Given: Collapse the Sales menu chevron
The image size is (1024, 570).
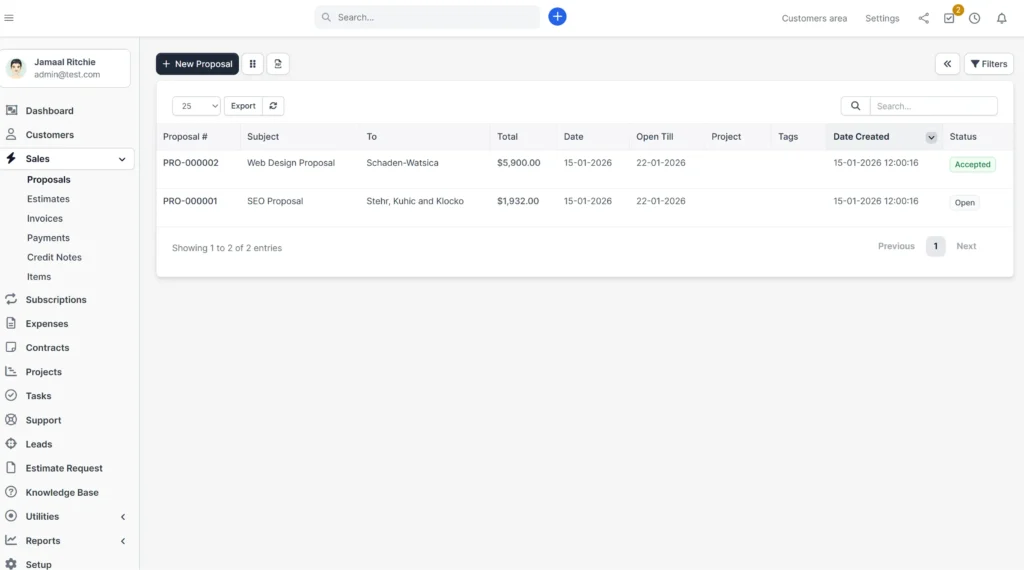Looking at the screenshot, I should (122, 159).
